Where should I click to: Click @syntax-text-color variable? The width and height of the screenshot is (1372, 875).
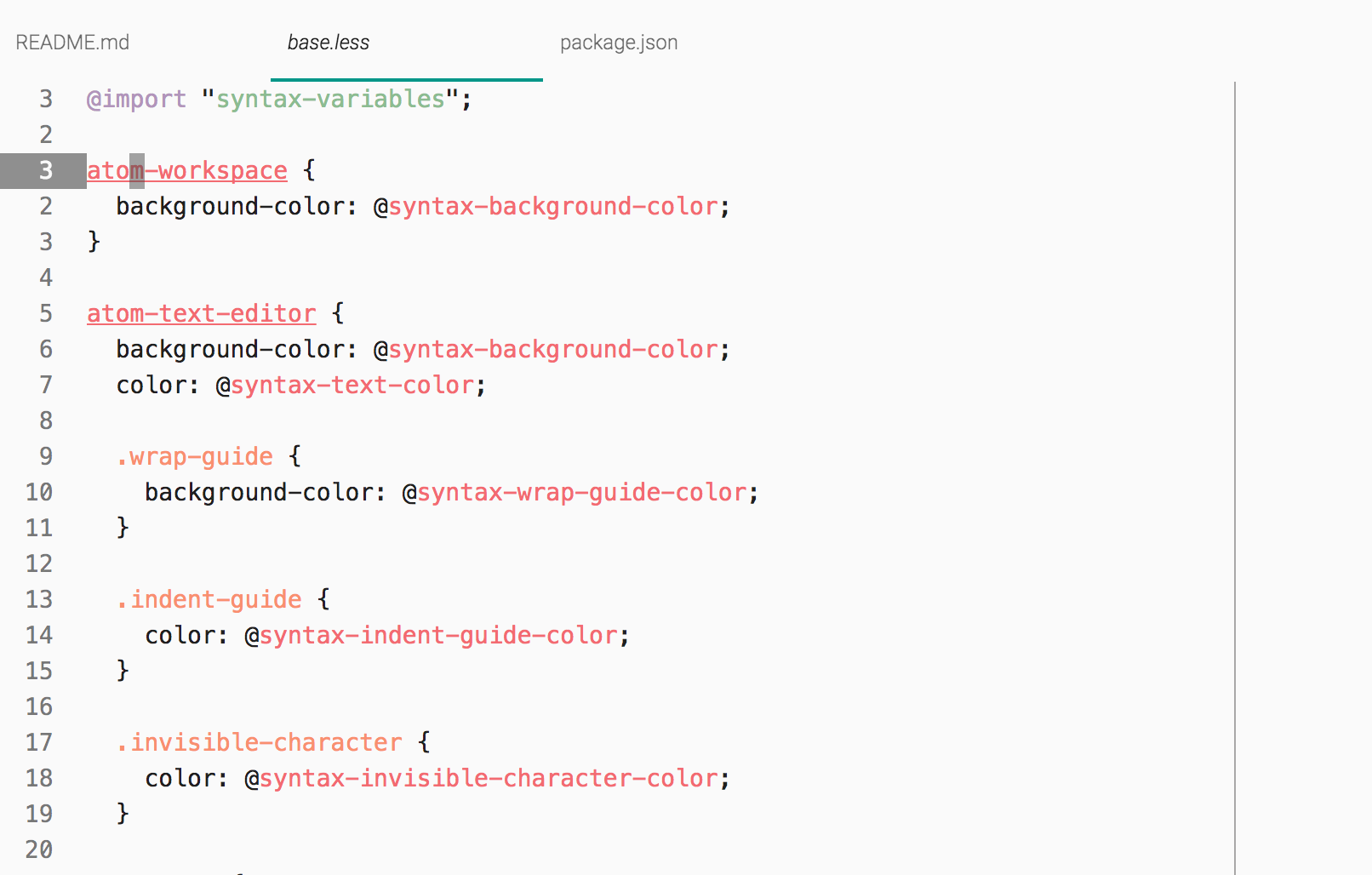pos(346,385)
